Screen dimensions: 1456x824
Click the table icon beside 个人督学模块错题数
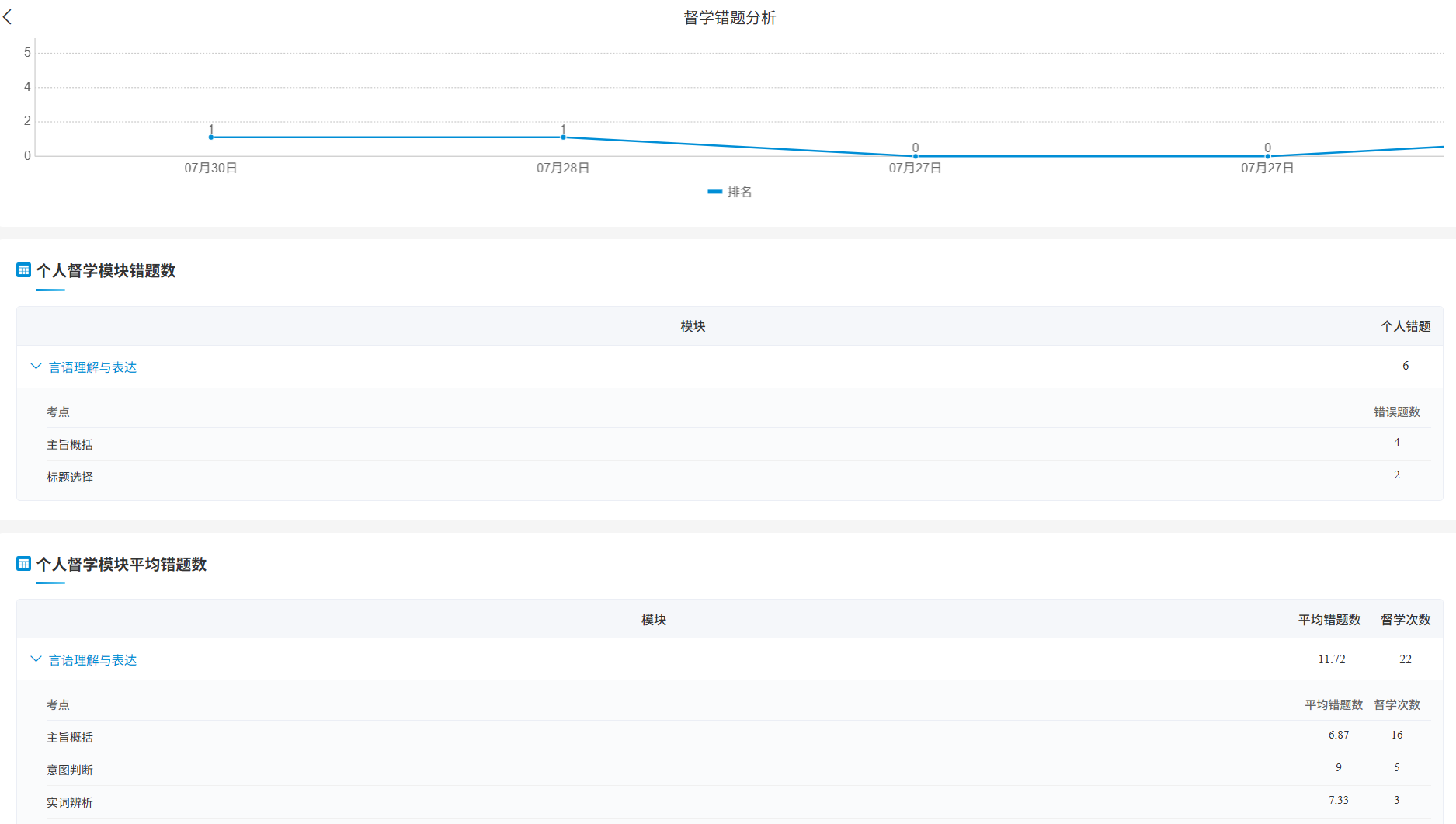(x=23, y=270)
